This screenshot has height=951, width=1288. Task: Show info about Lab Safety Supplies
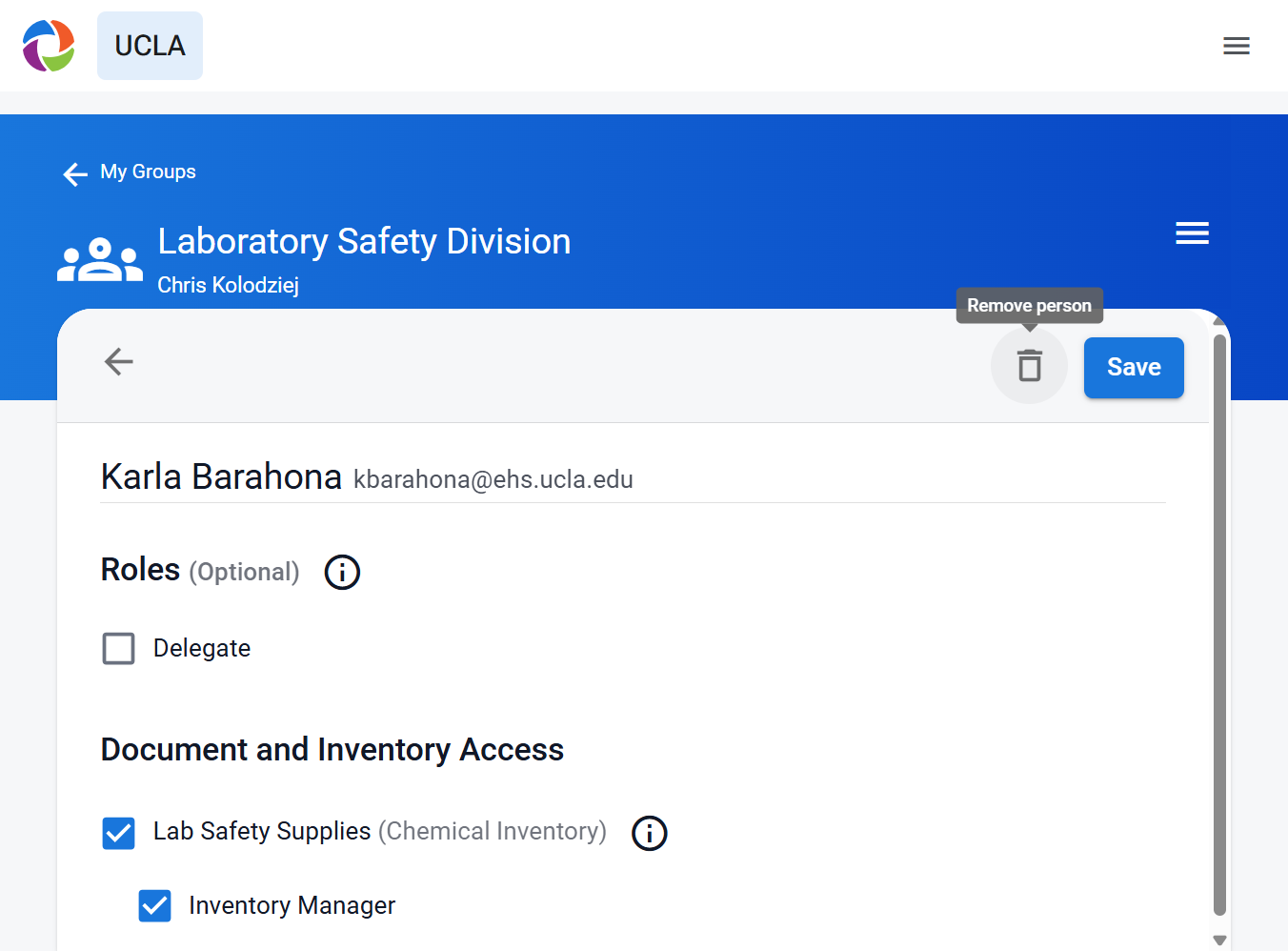(x=650, y=833)
